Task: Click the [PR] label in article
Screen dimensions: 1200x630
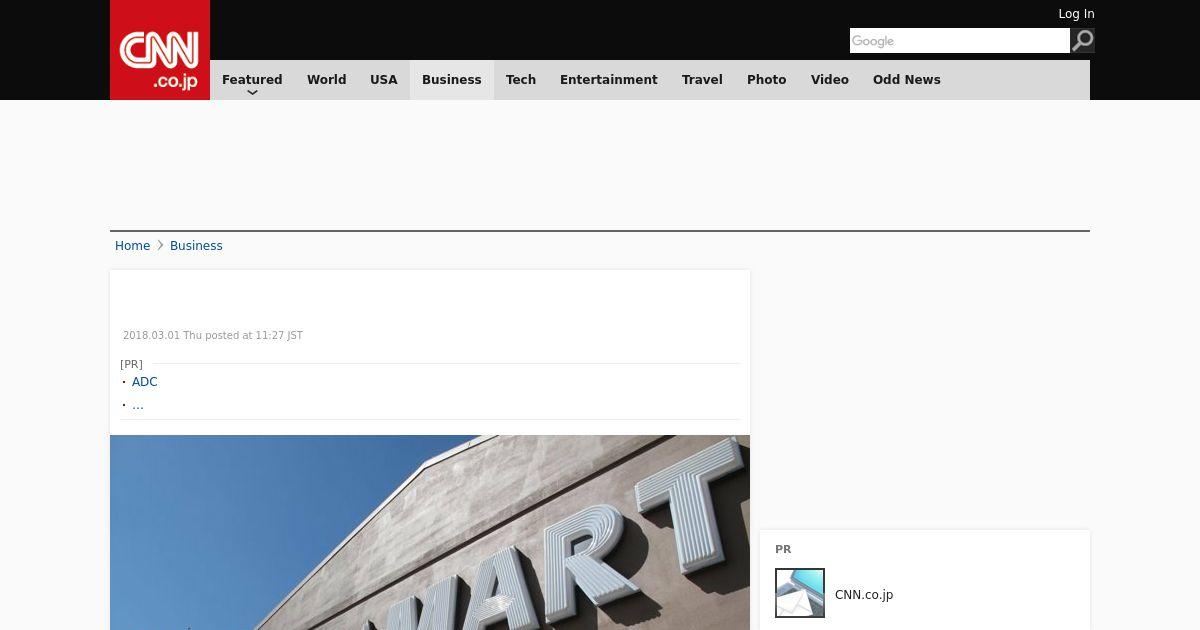Action: pyautogui.click(x=131, y=364)
